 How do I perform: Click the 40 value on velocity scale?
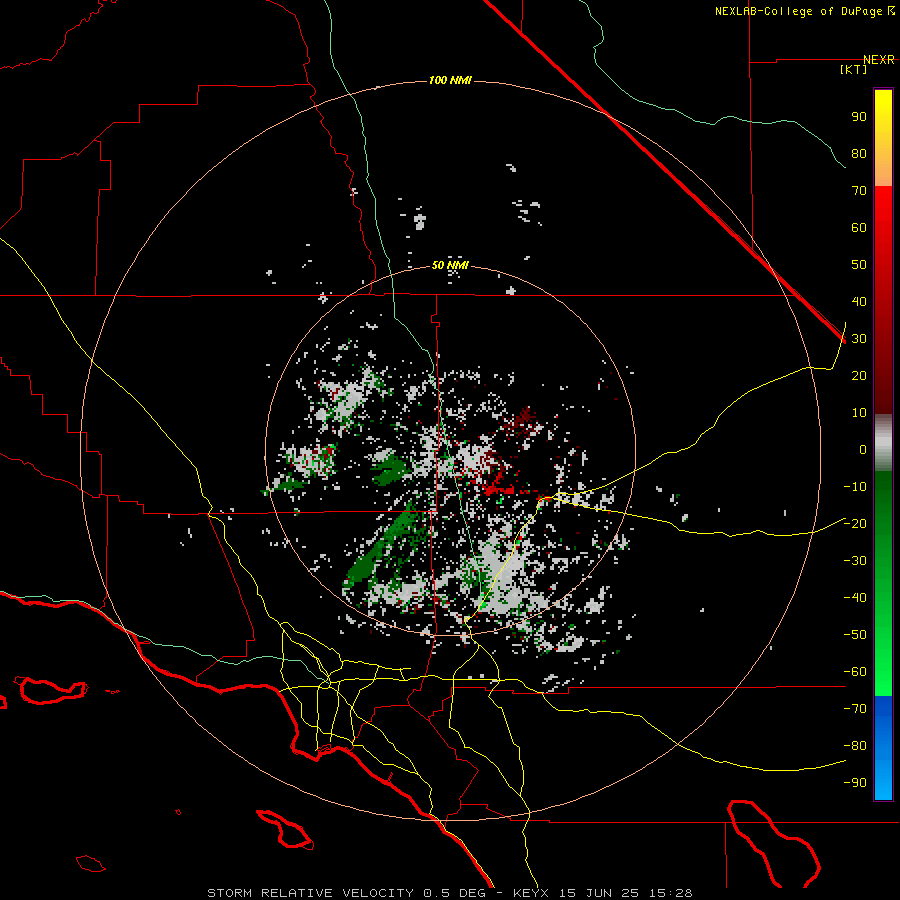tap(859, 301)
